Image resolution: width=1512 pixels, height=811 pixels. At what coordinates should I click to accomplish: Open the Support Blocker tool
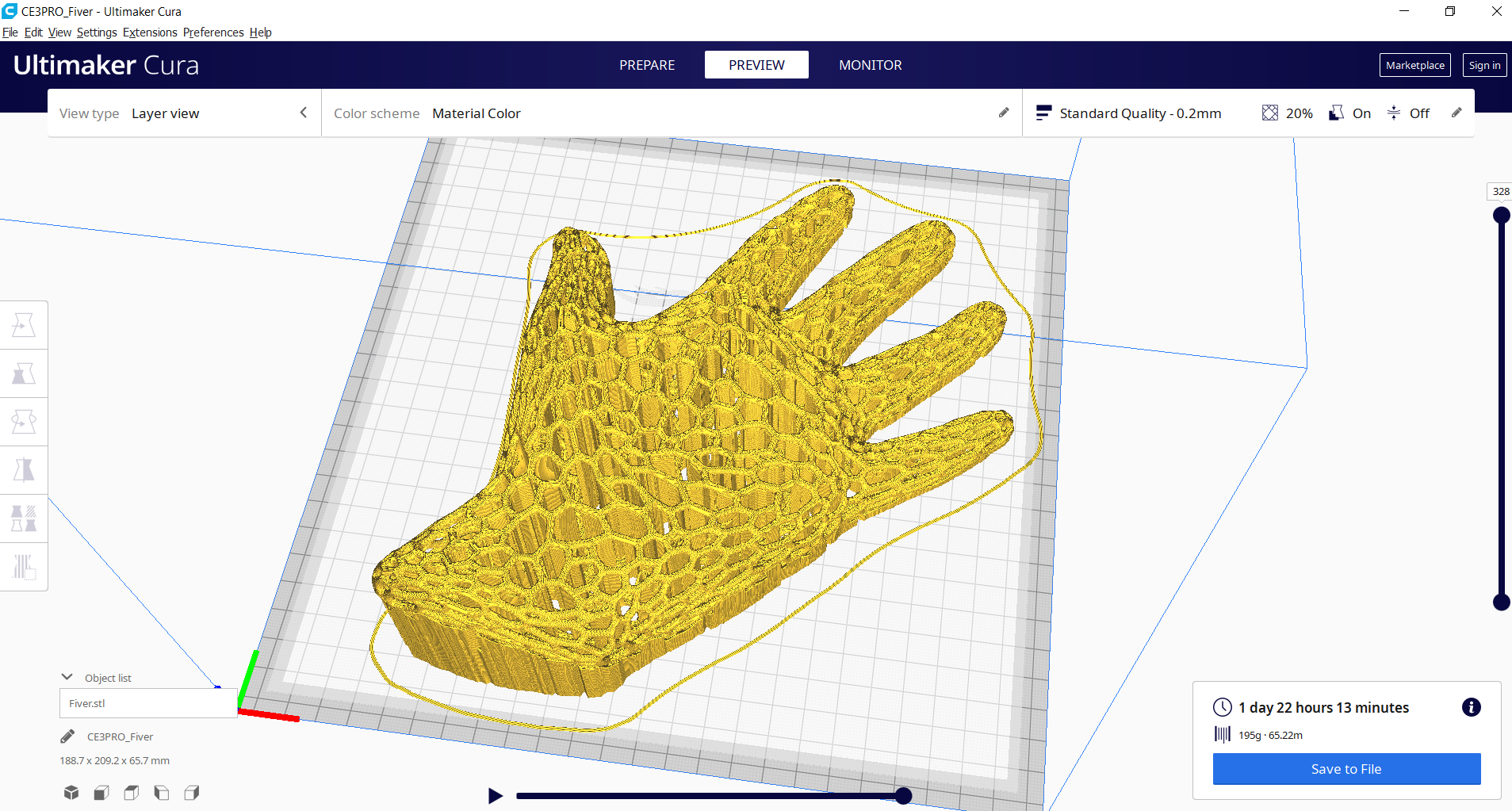click(24, 567)
